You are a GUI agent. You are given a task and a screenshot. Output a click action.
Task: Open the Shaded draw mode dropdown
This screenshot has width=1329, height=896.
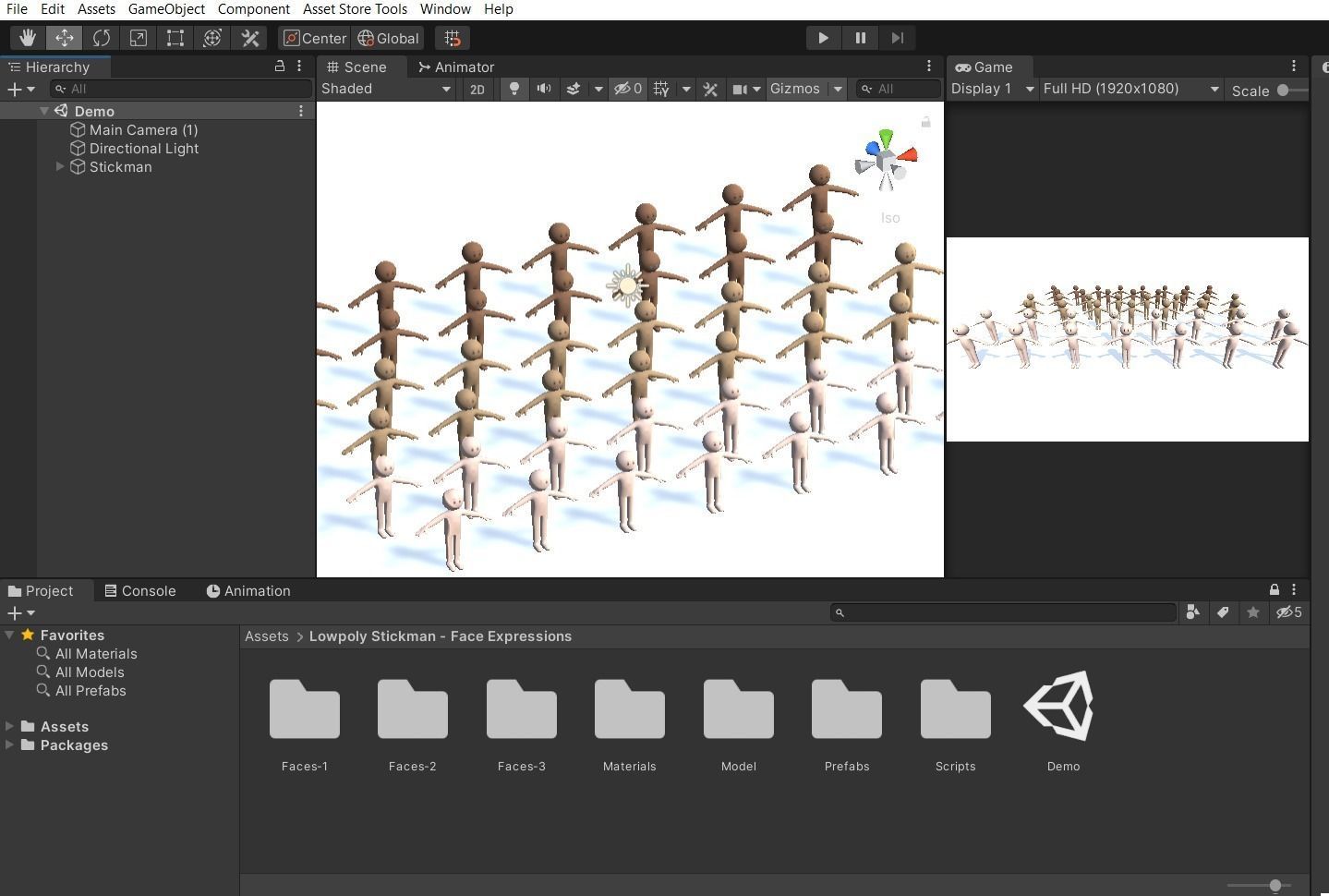click(385, 89)
